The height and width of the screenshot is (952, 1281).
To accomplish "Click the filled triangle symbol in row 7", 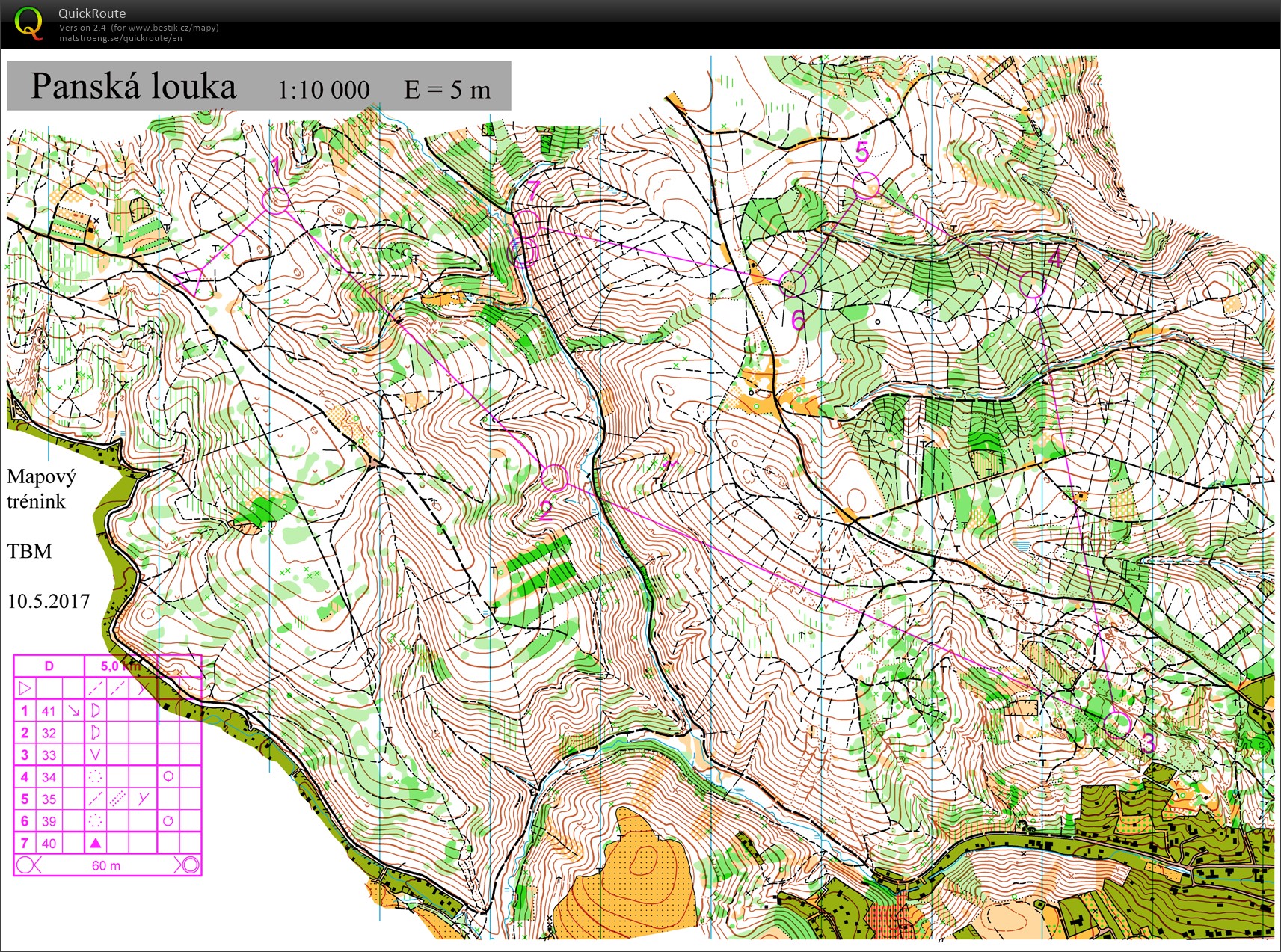I will point(95,843).
